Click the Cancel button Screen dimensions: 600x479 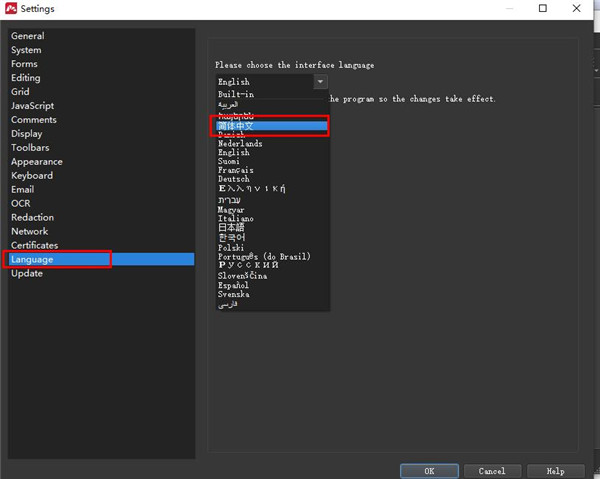(492, 471)
